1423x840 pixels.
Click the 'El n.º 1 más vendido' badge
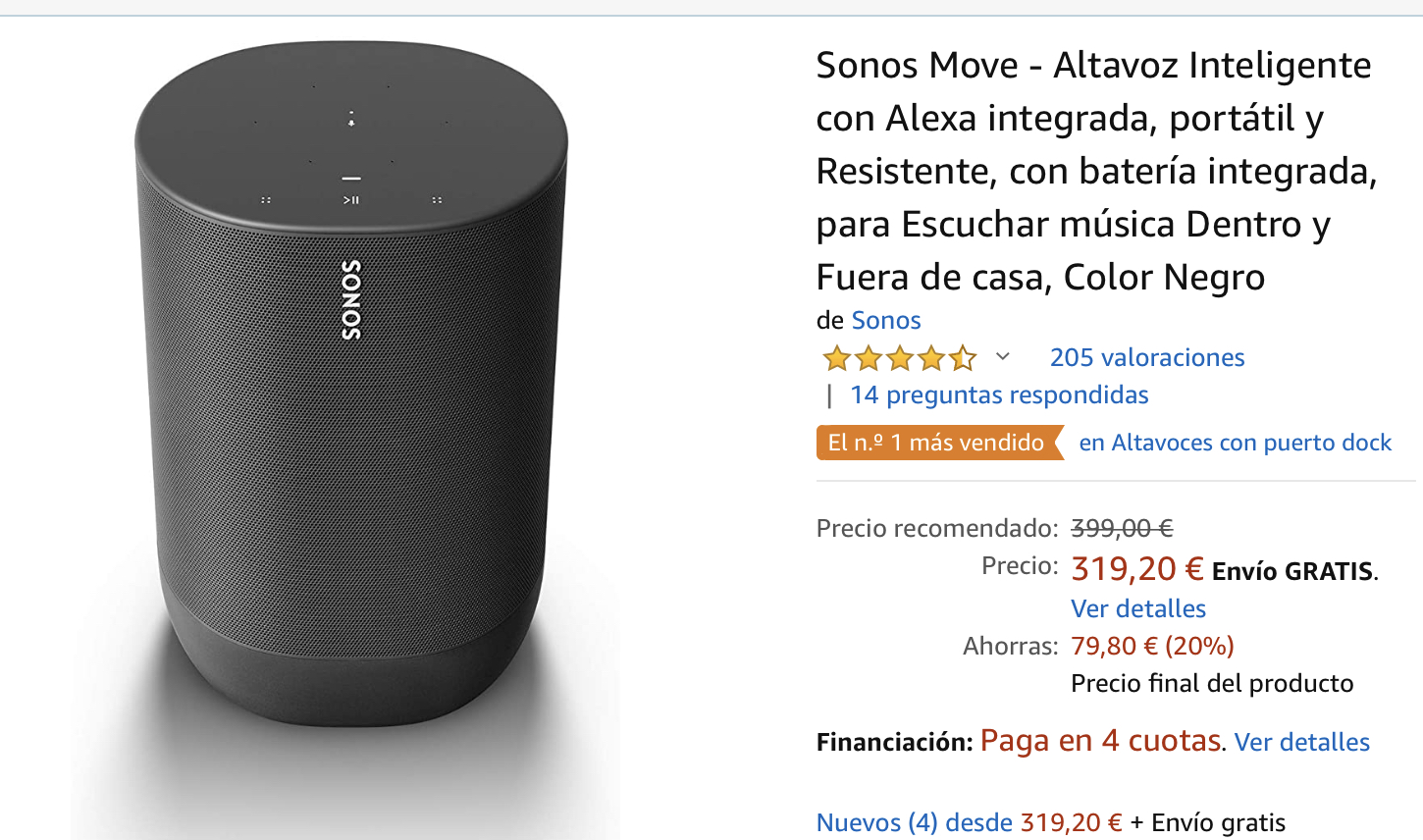(x=936, y=443)
